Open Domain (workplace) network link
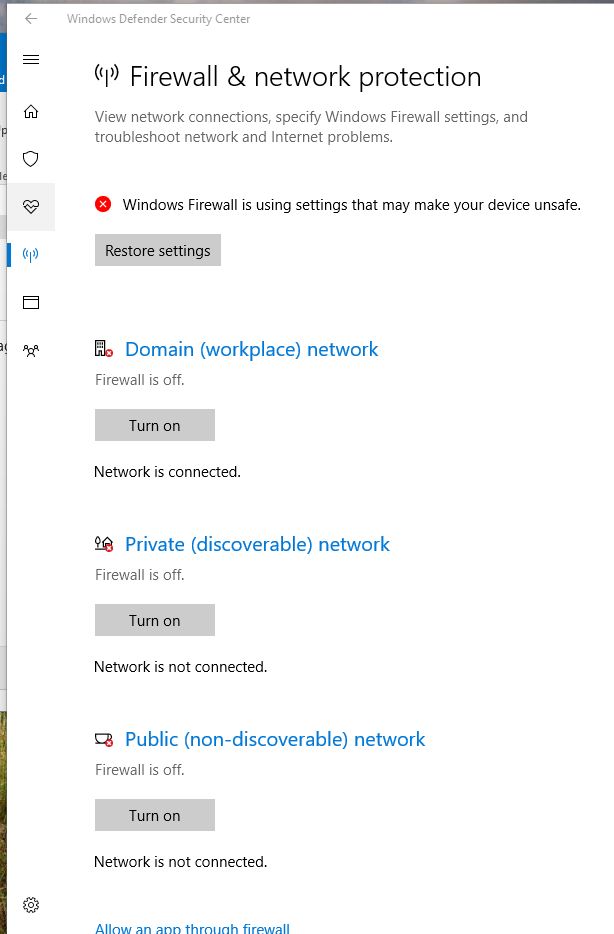The image size is (614, 934). pos(251,349)
